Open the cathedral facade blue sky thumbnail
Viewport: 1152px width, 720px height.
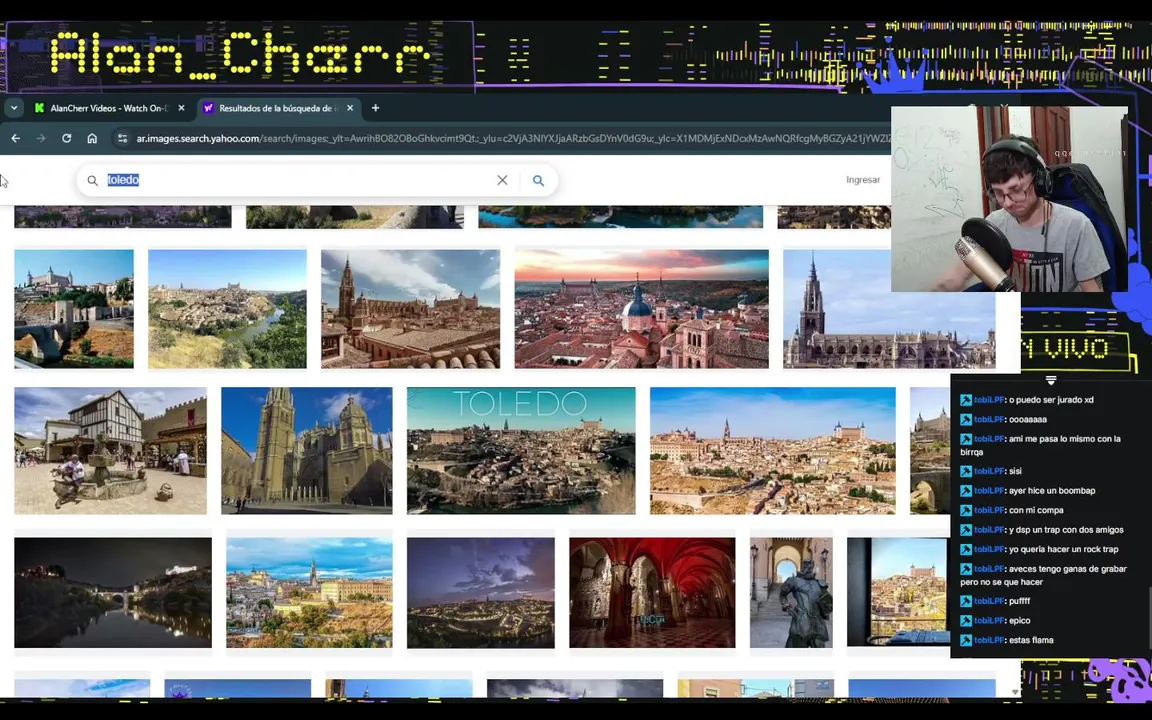[x=307, y=450]
